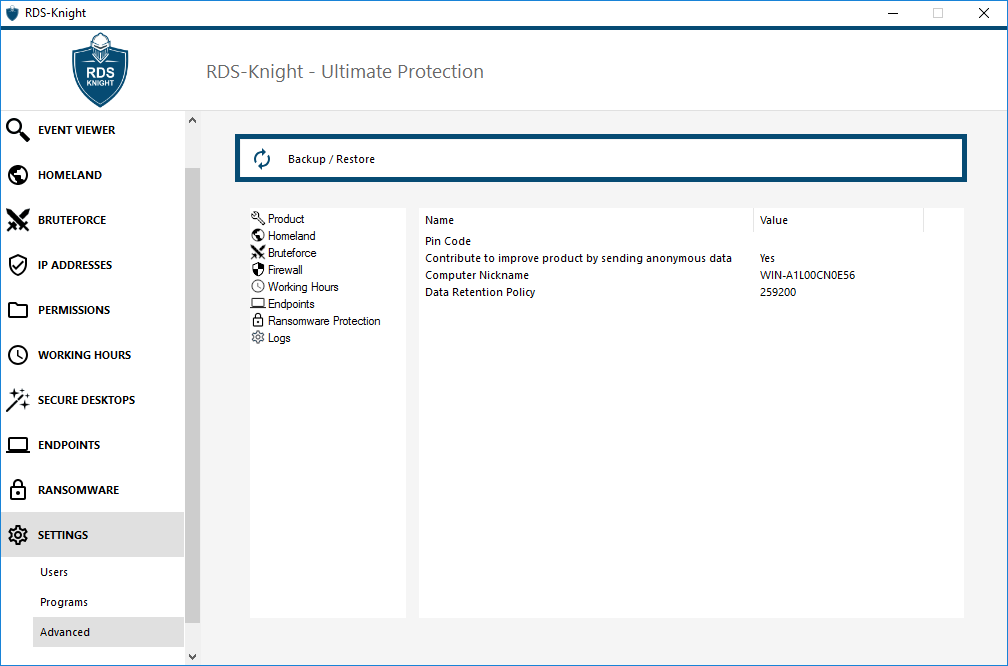Viewport: 1008px width, 666px height.
Task: Select the Advanced settings submenu
Action: click(108, 632)
